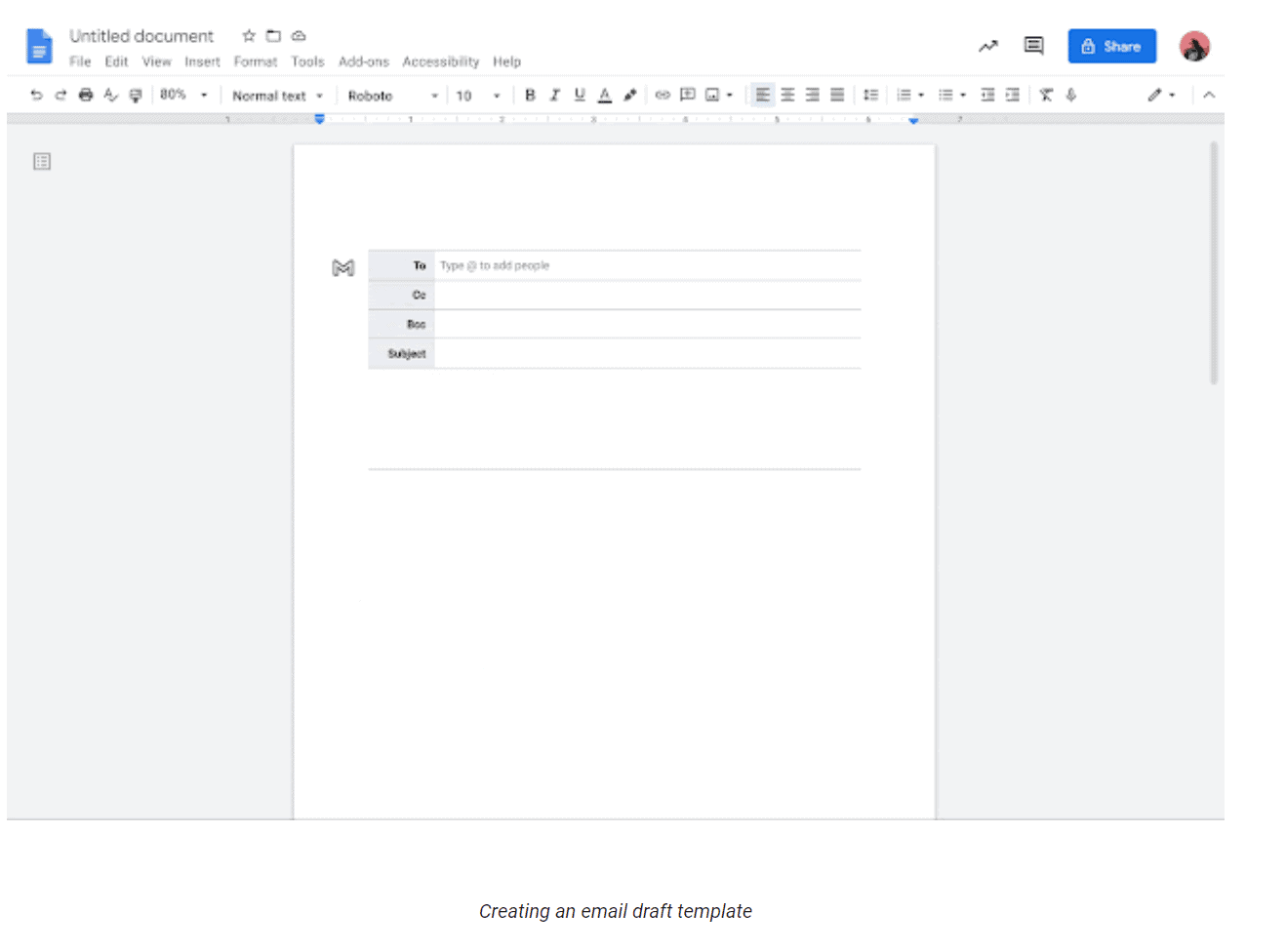Open the text color picker
This screenshot has width=1286, height=952.
[x=605, y=95]
